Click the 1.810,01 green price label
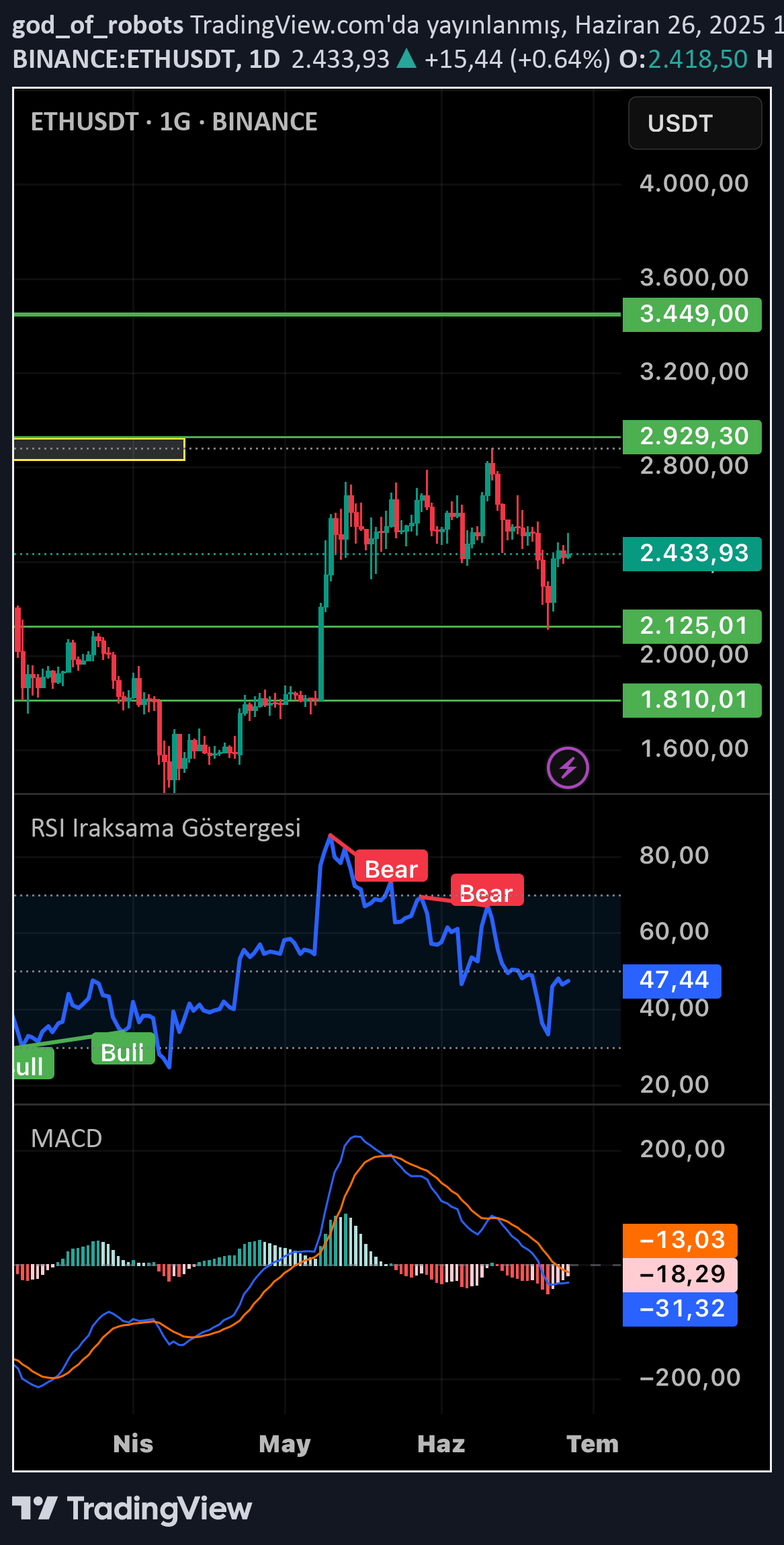This screenshot has height=1545, width=784. tap(692, 700)
